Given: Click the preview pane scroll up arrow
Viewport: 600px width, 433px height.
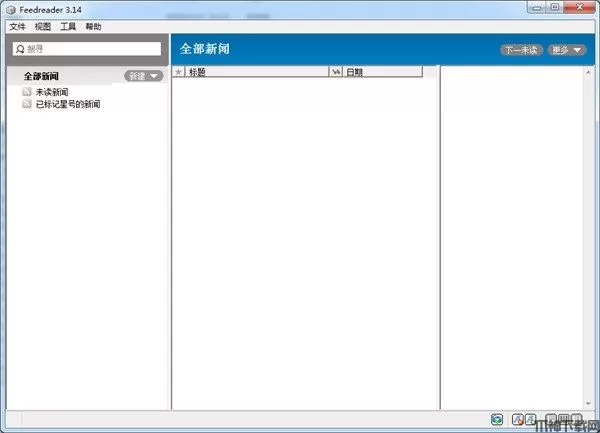Looking at the screenshot, I should (588, 72).
